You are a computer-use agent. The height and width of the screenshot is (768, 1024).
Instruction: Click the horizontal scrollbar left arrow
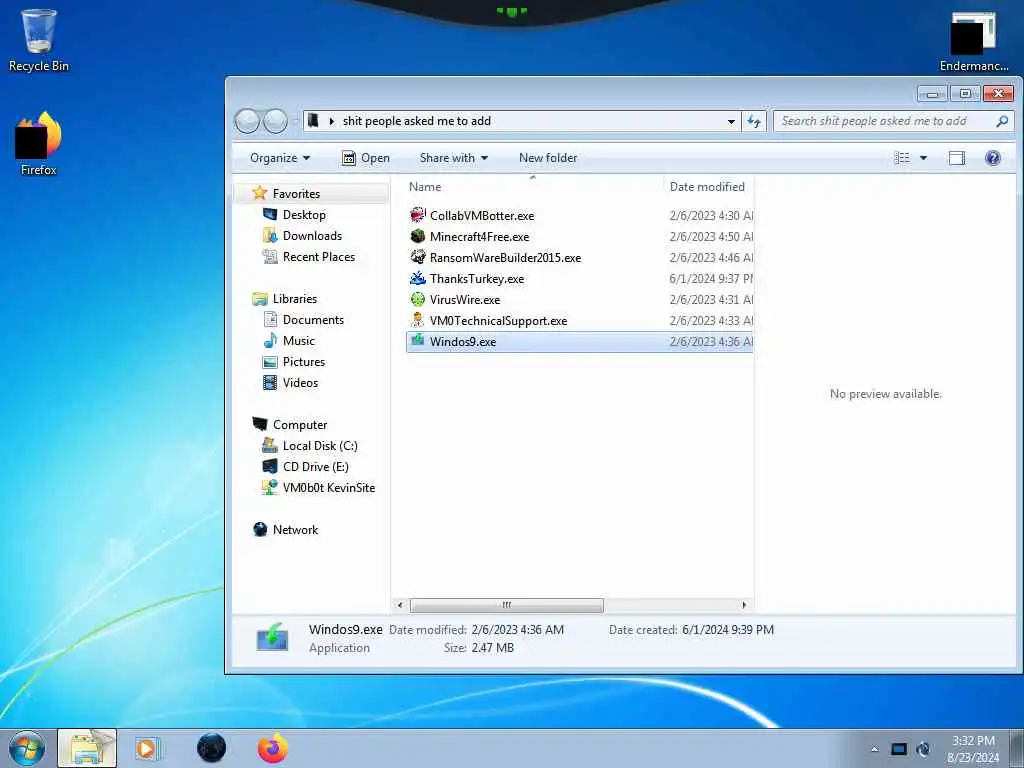[400, 605]
